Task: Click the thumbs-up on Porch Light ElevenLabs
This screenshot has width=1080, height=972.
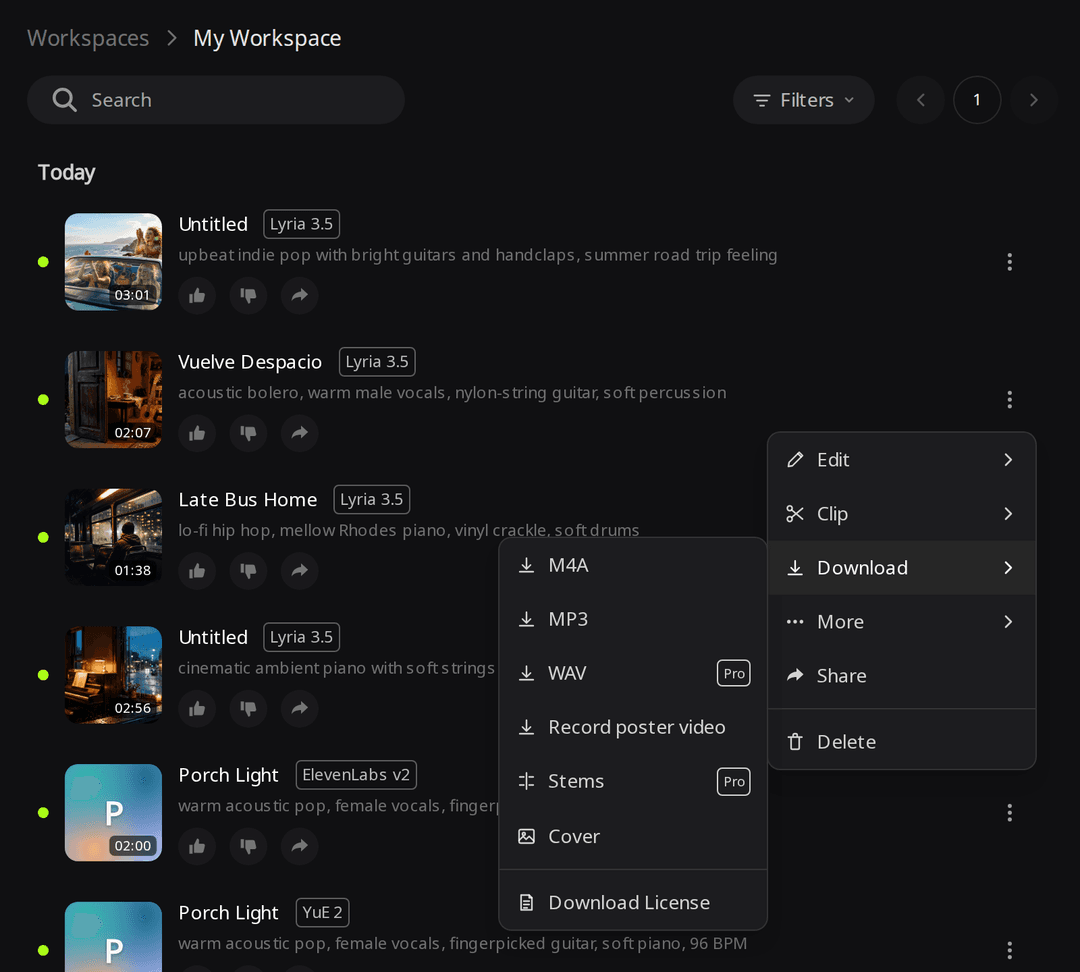Action: pos(197,847)
